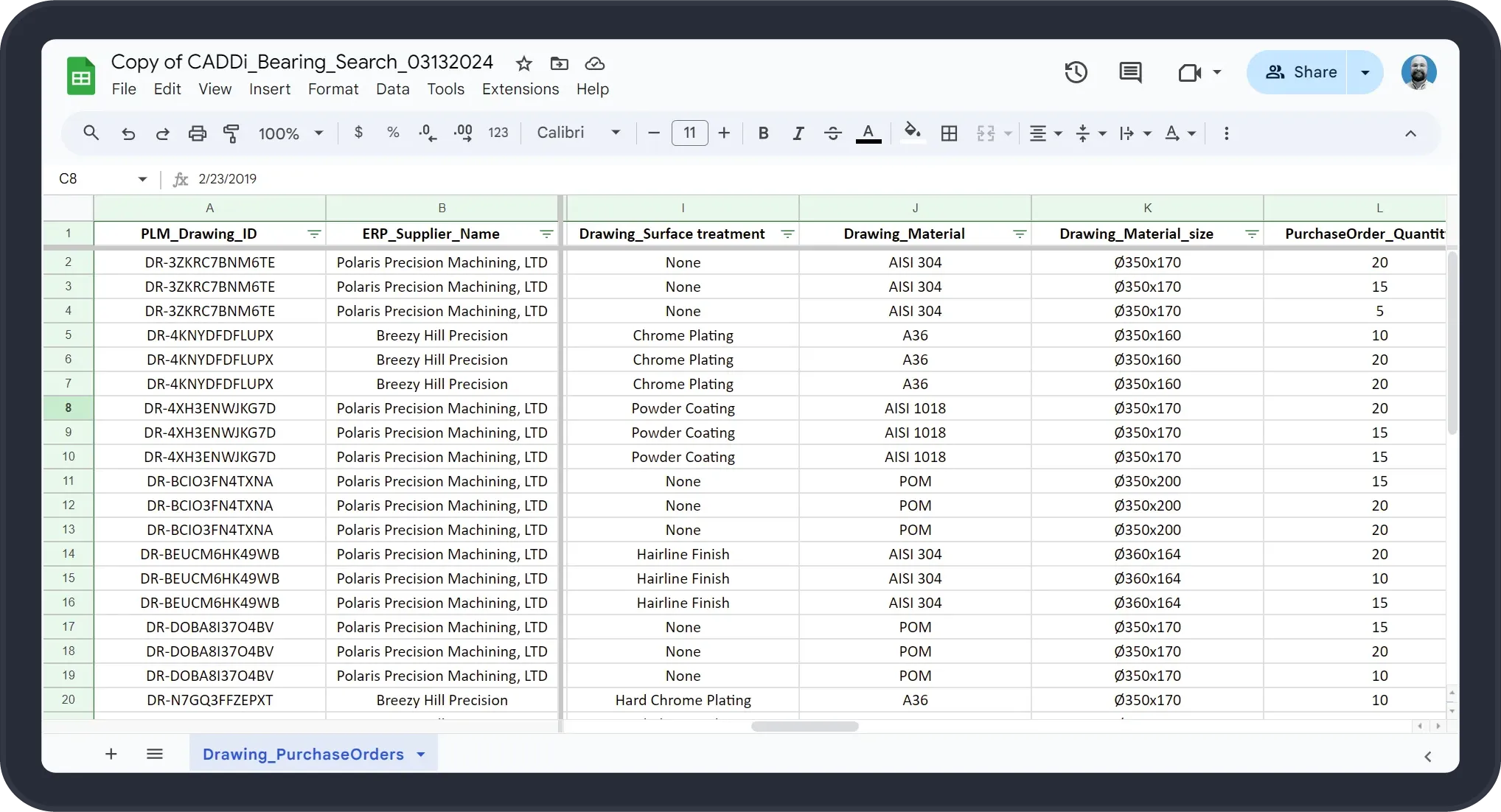
Task: Toggle italic text formatting
Action: [798, 133]
